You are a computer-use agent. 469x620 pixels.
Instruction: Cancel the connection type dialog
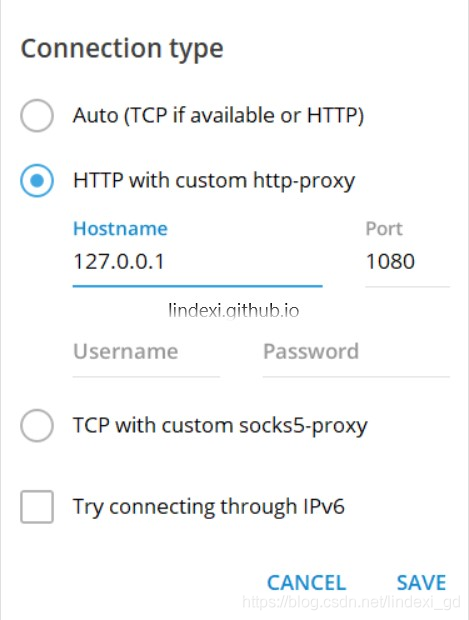click(306, 582)
